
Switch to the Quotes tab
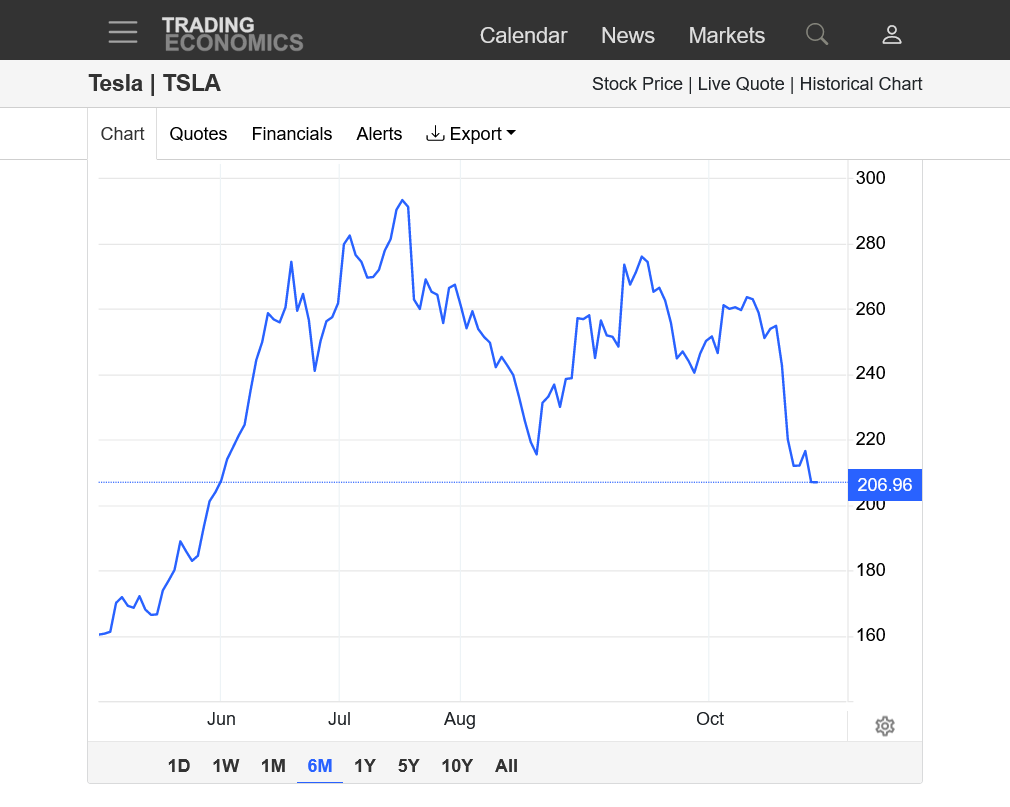(198, 134)
